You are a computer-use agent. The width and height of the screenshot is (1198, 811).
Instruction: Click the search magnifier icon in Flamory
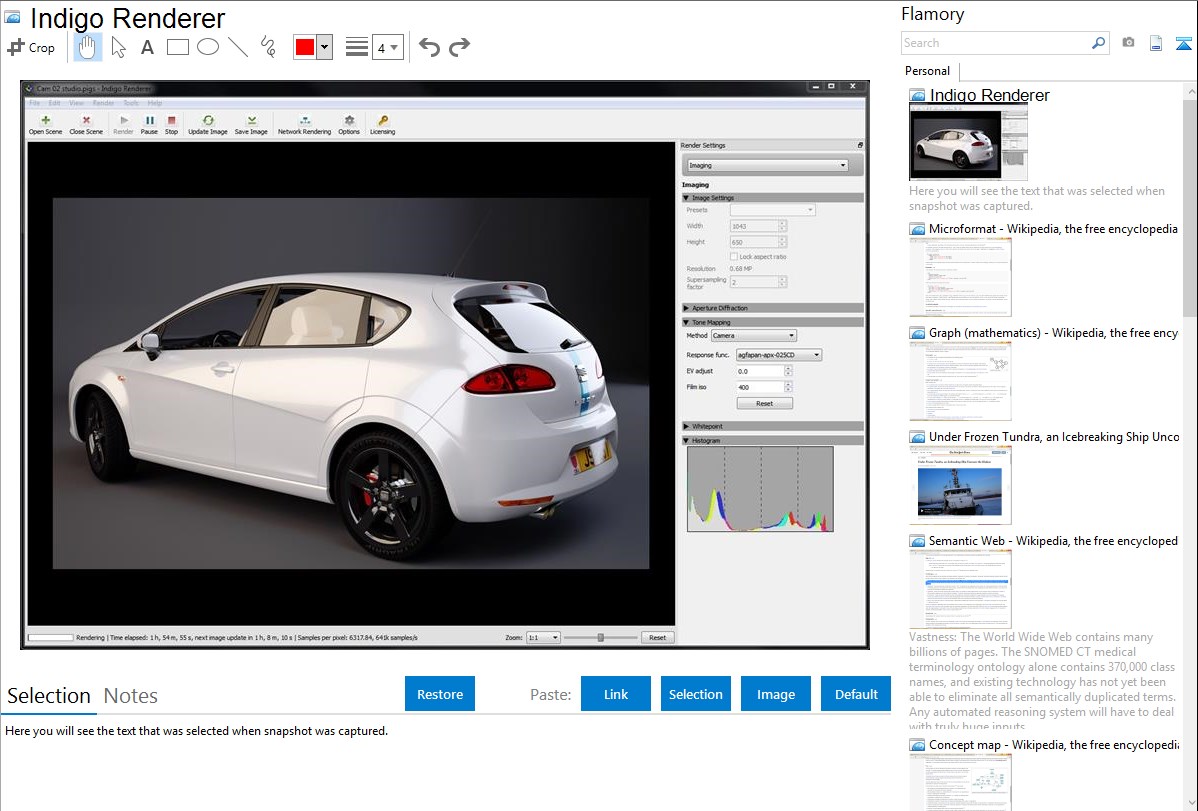coord(1098,43)
